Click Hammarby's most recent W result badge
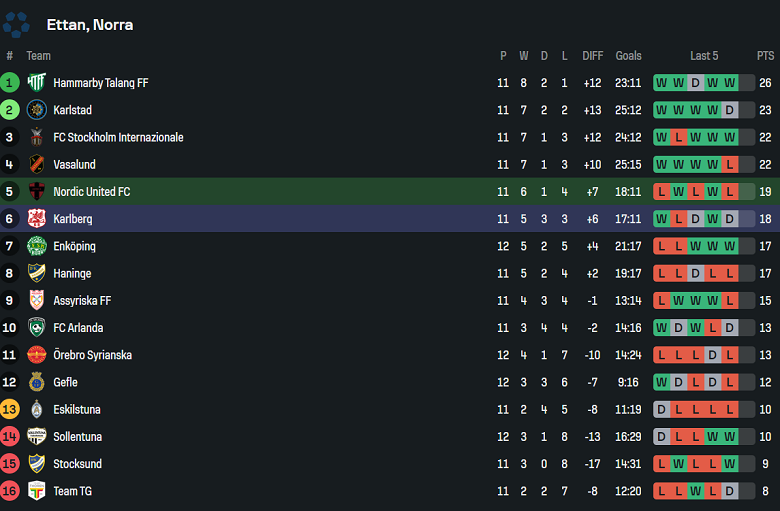This screenshot has height=511, width=780. [x=730, y=83]
